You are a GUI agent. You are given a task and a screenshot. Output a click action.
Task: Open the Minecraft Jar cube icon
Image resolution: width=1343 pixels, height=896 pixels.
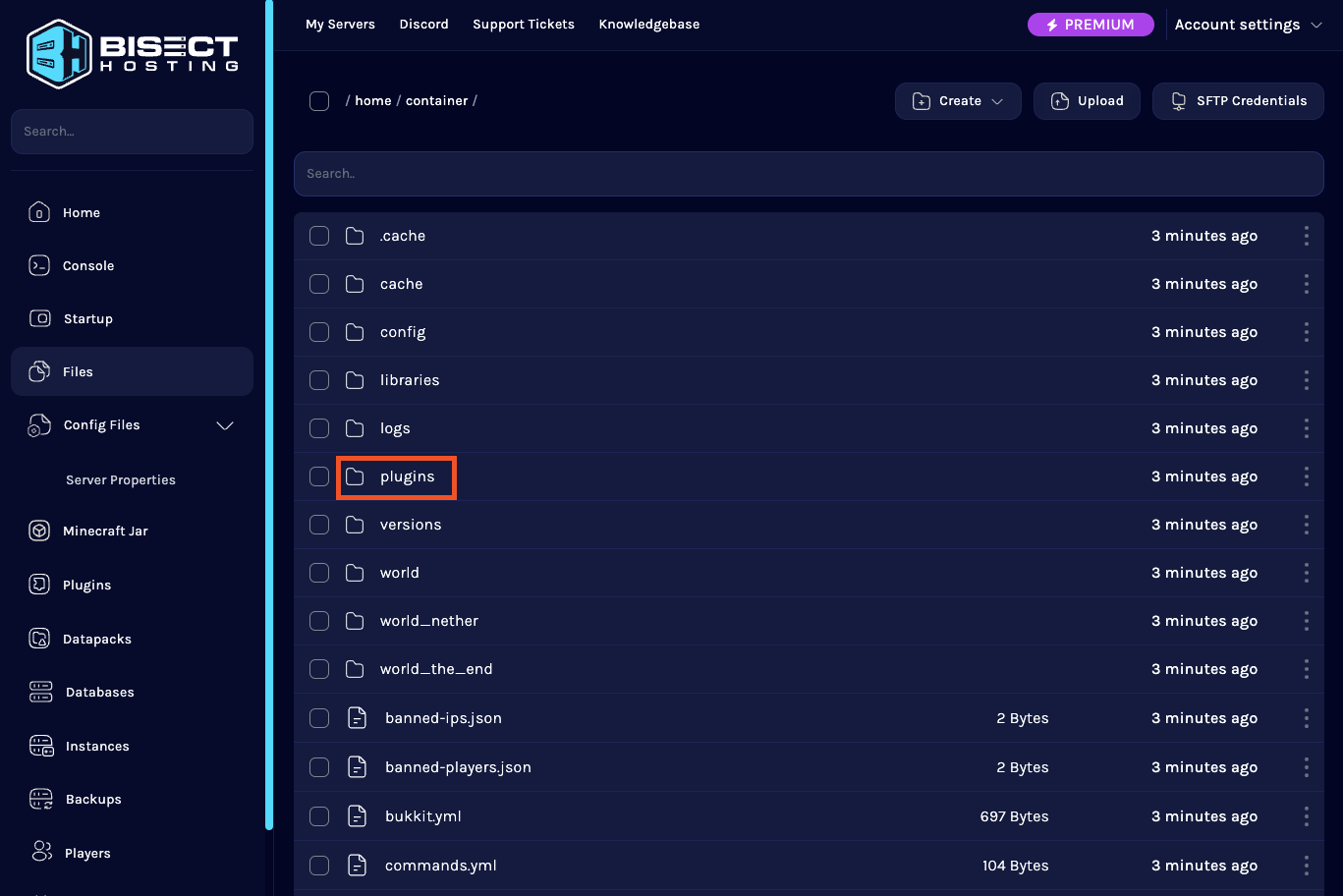(39, 531)
